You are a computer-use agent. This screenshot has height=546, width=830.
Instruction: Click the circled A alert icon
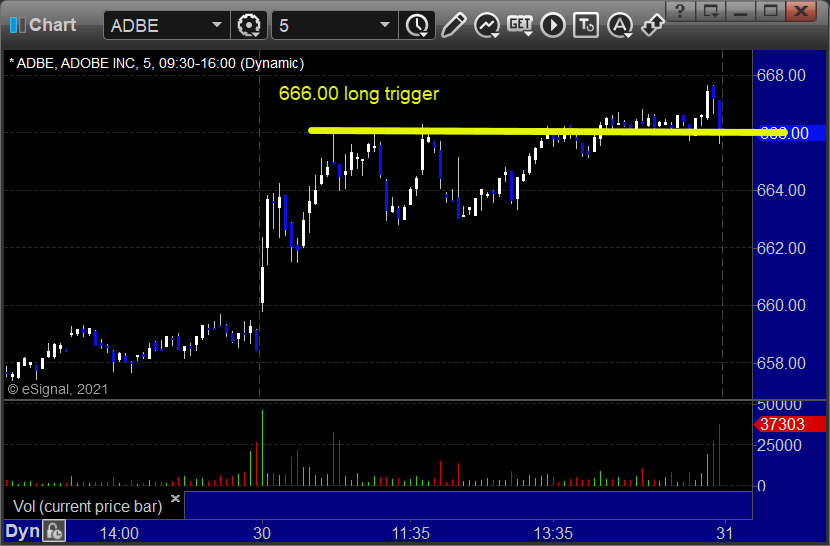[x=619, y=25]
